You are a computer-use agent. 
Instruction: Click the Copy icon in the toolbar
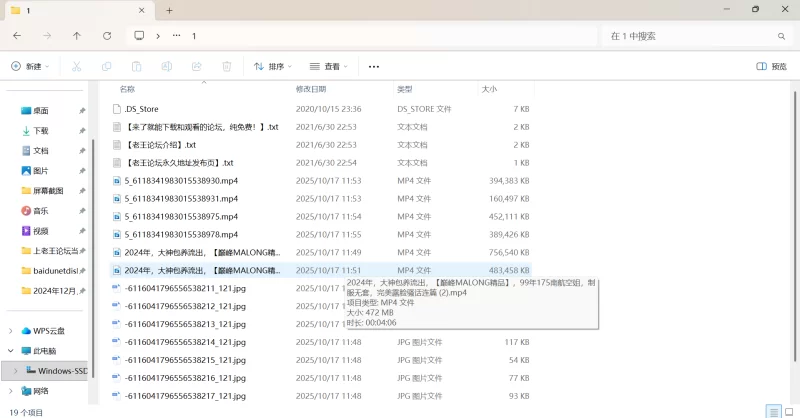(x=106, y=66)
